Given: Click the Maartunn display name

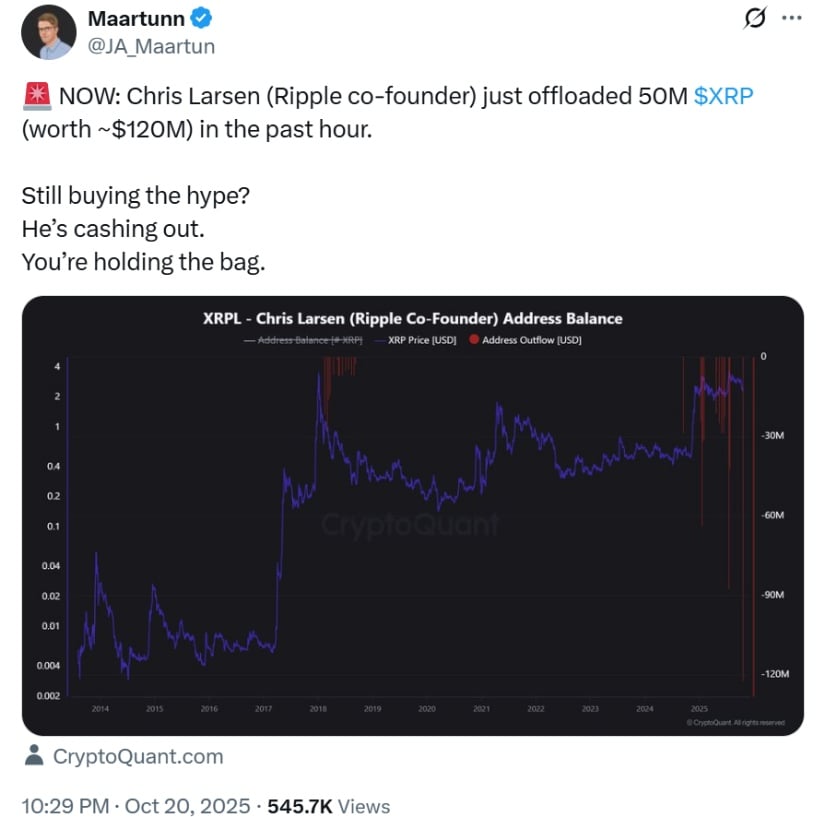Looking at the screenshot, I should click(136, 19).
